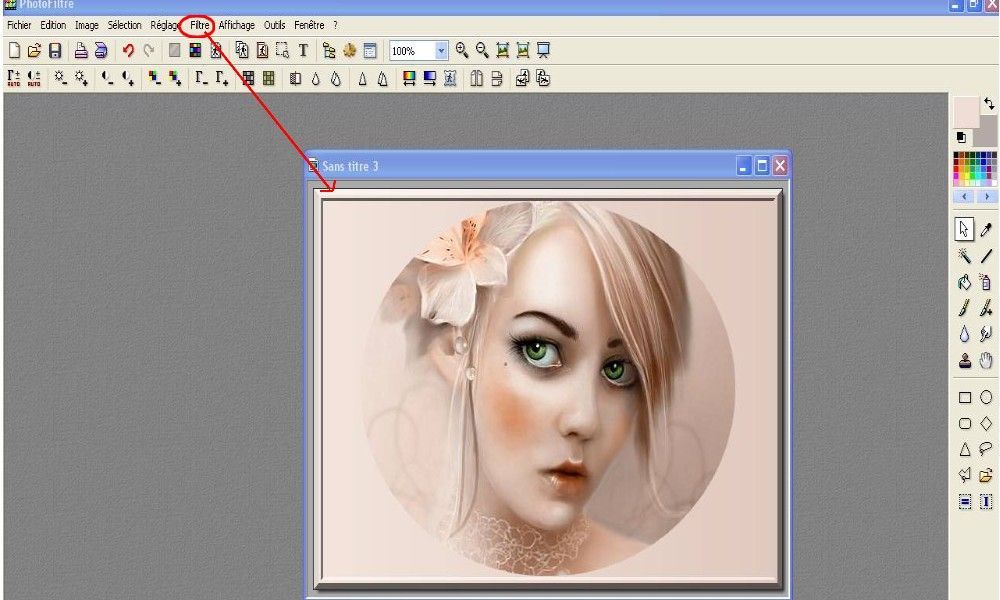1000x600 pixels.
Task: Increase gamma with the Γ plus icon
Action: pyautogui.click(x=222, y=78)
